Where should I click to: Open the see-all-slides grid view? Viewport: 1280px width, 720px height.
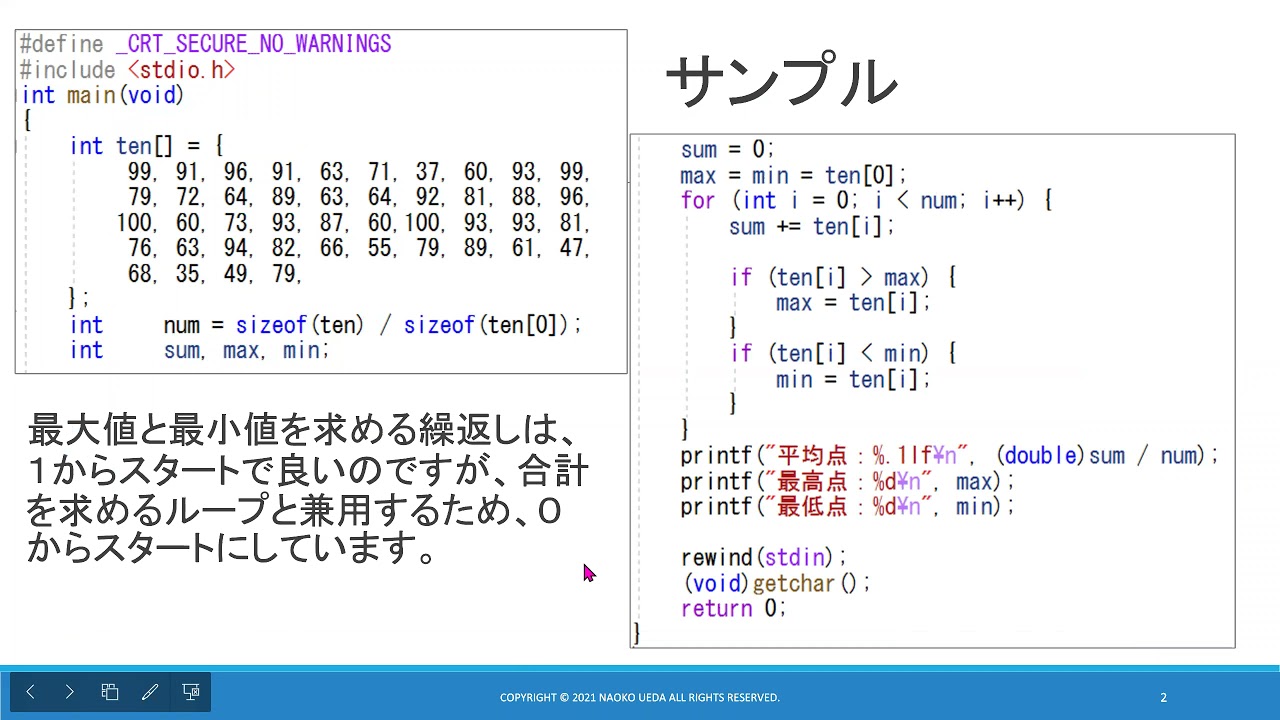[x=110, y=692]
